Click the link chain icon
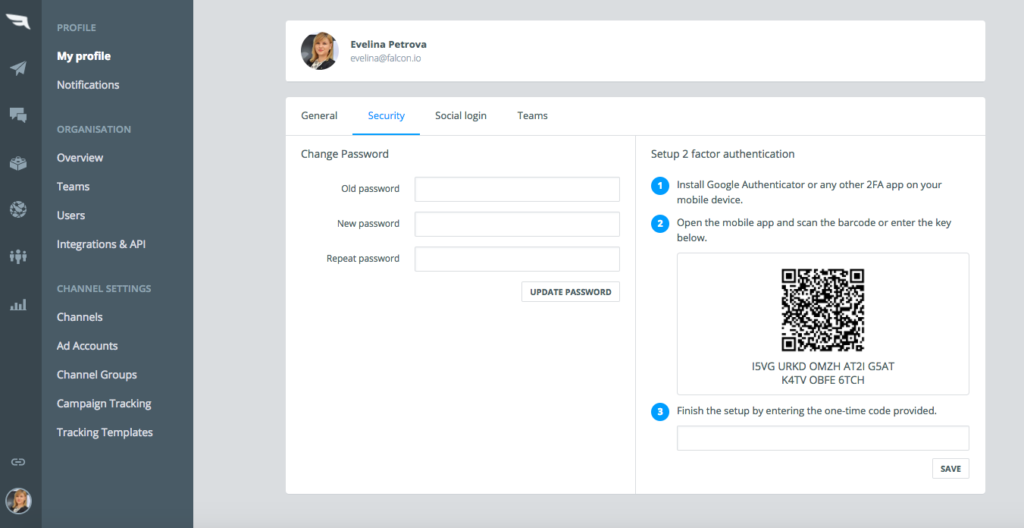This screenshot has width=1024, height=528. point(18,462)
